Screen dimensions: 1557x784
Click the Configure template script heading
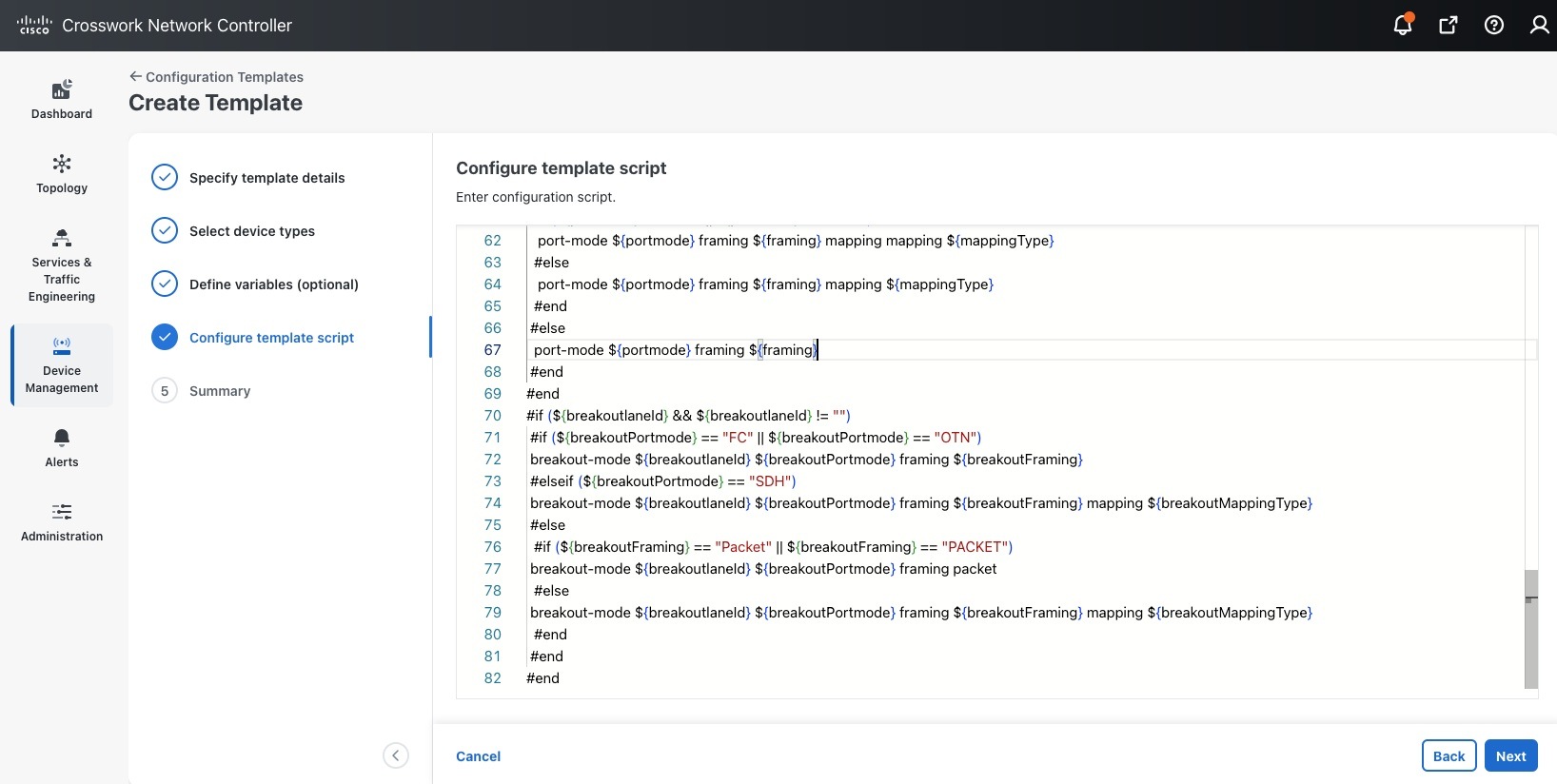(x=562, y=168)
